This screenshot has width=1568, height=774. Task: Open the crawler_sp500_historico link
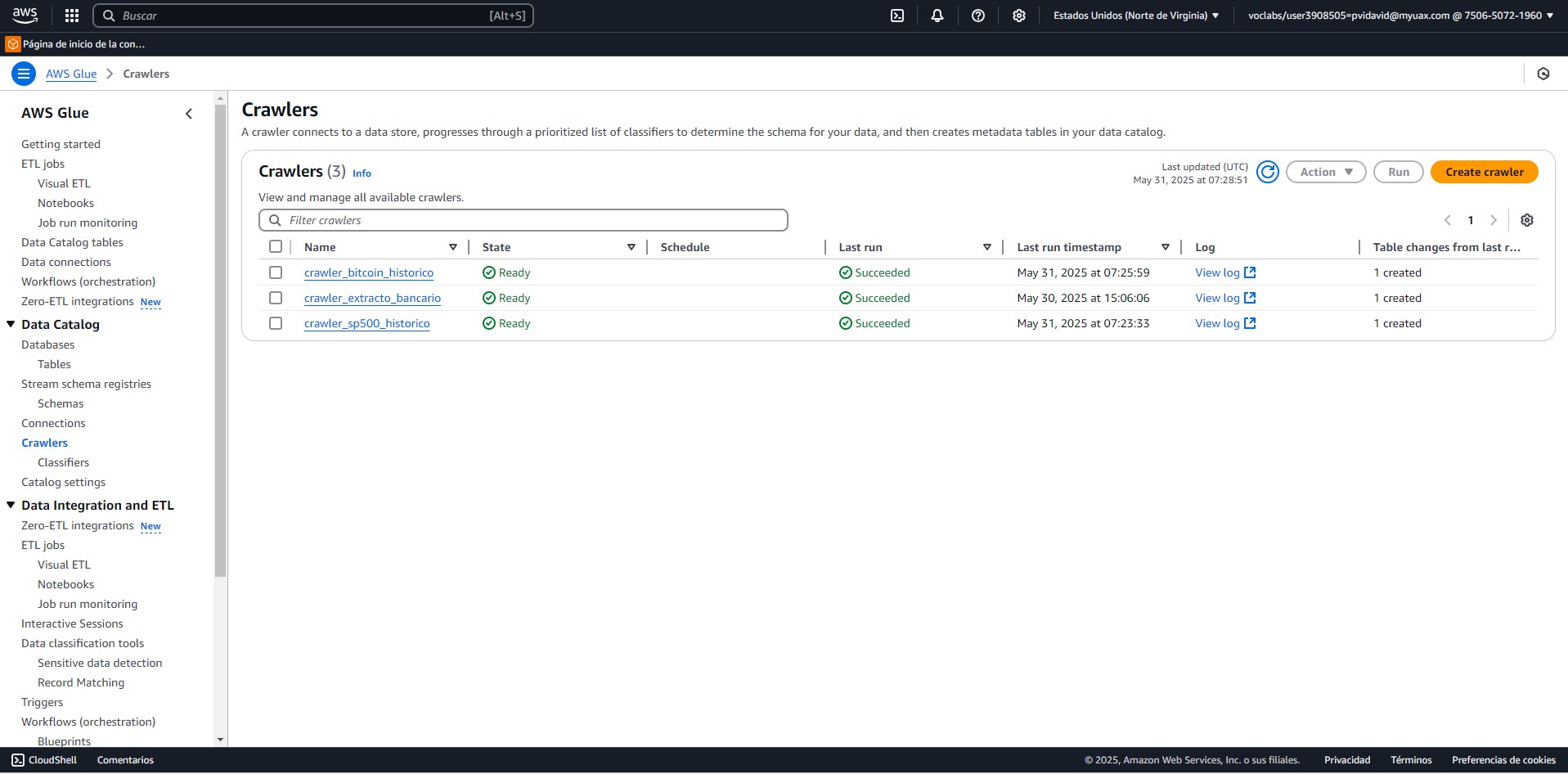[366, 323]
